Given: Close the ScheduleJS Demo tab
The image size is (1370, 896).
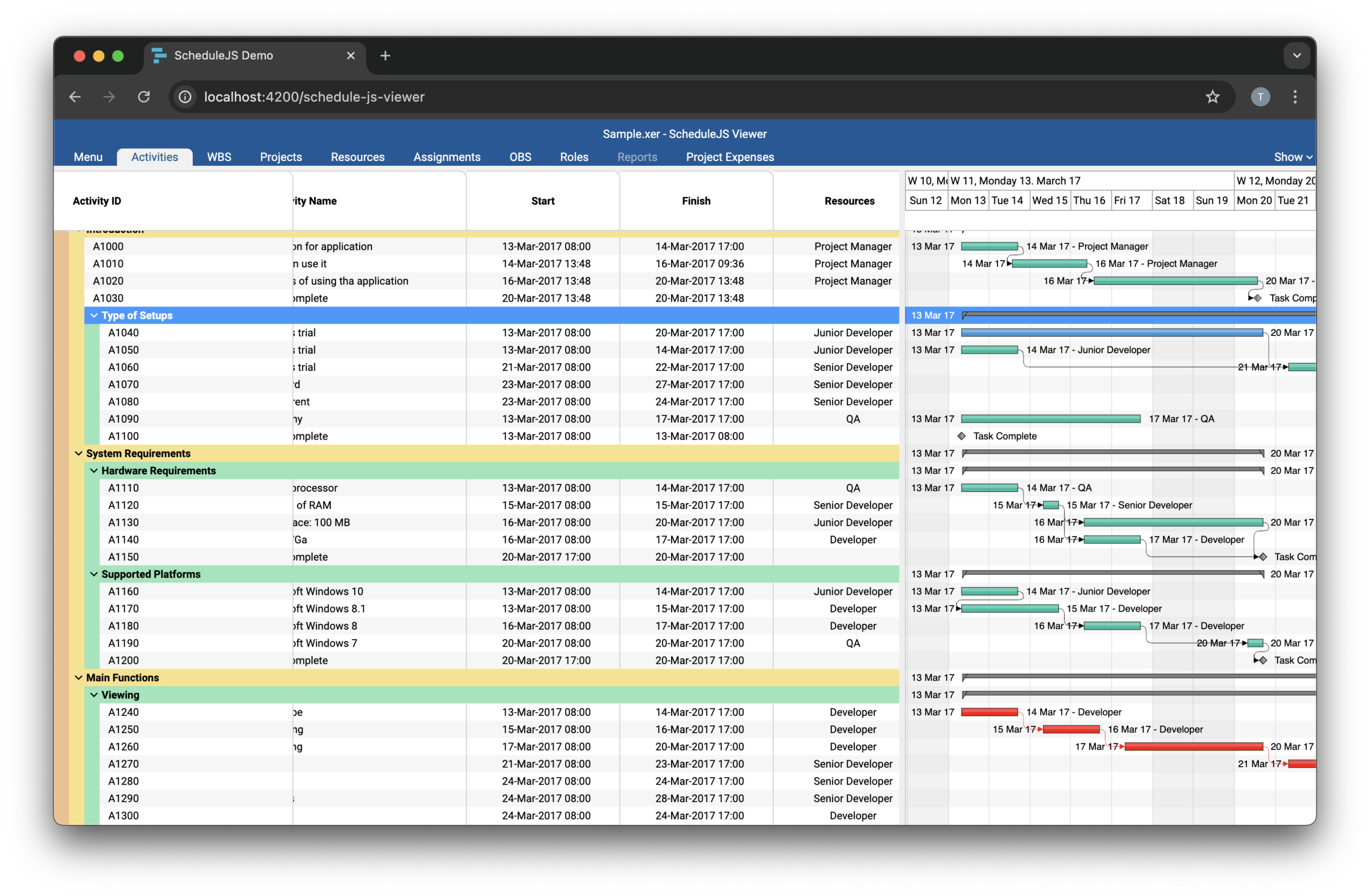Looking at the screenshot, I should click(351, 55).
